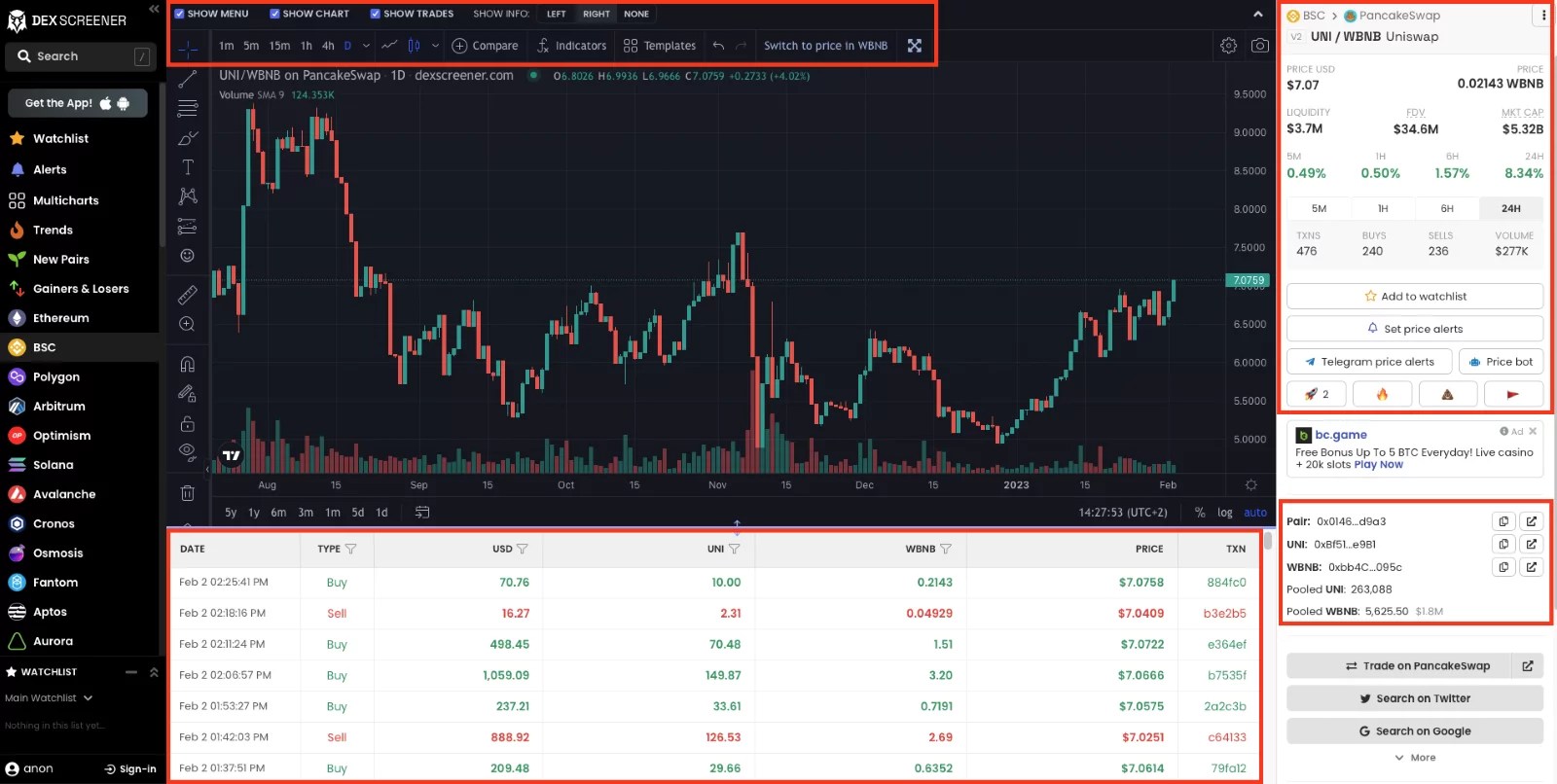Toggle log scale on chart
Viewport: 1557px width, 784px height.
click(x=1224, y=513)
